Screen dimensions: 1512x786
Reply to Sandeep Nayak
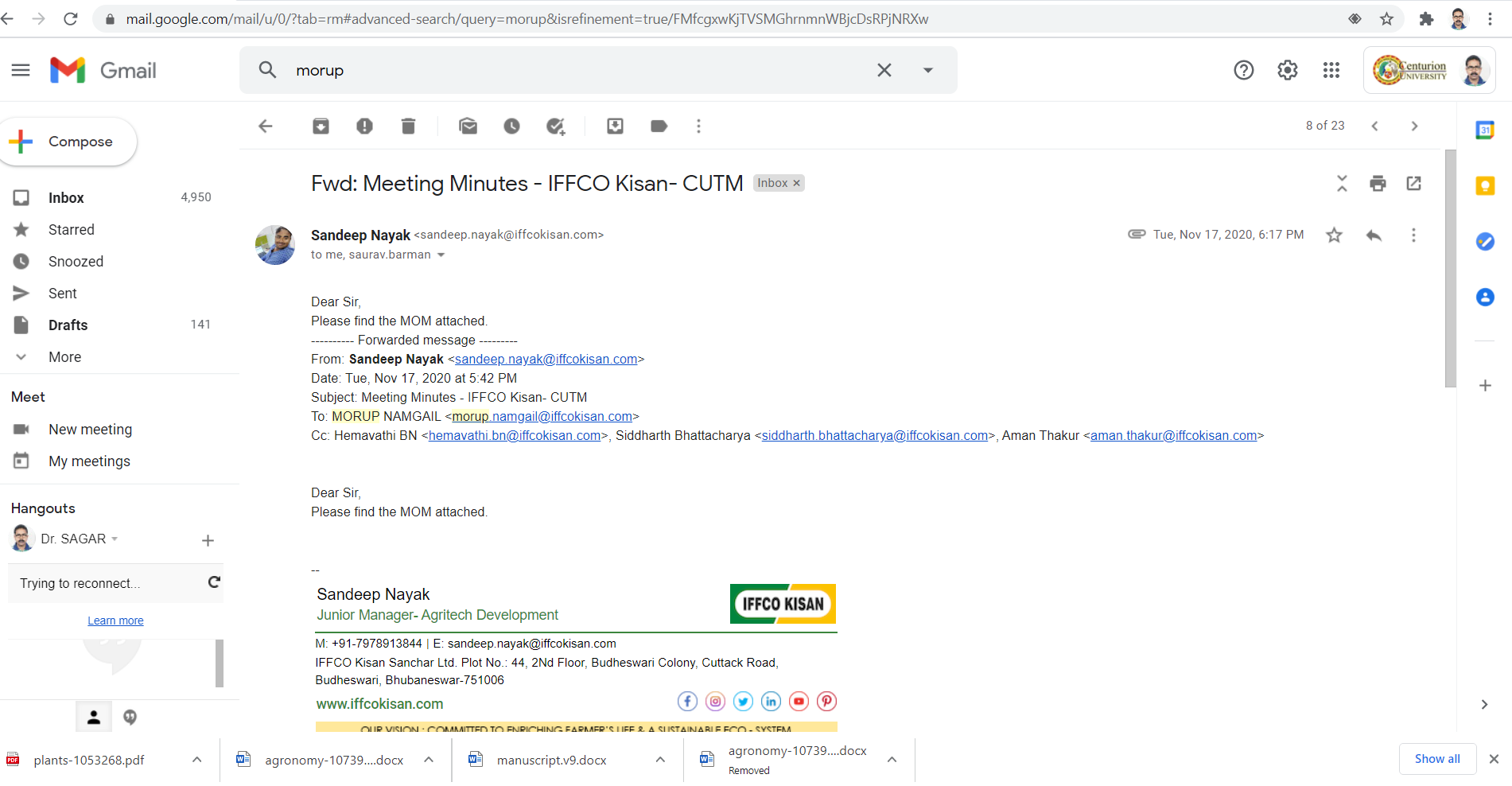click(1374, 235)
